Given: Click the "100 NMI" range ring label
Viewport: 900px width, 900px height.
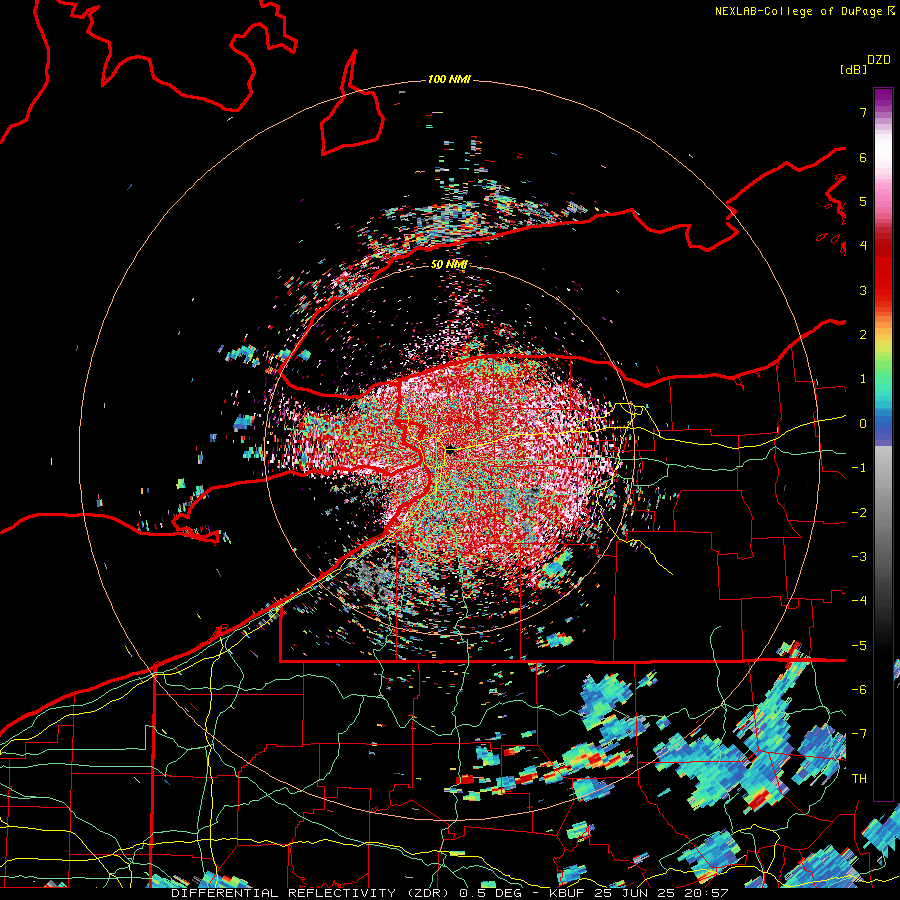Looking at the screenshot, I should 449,79.
